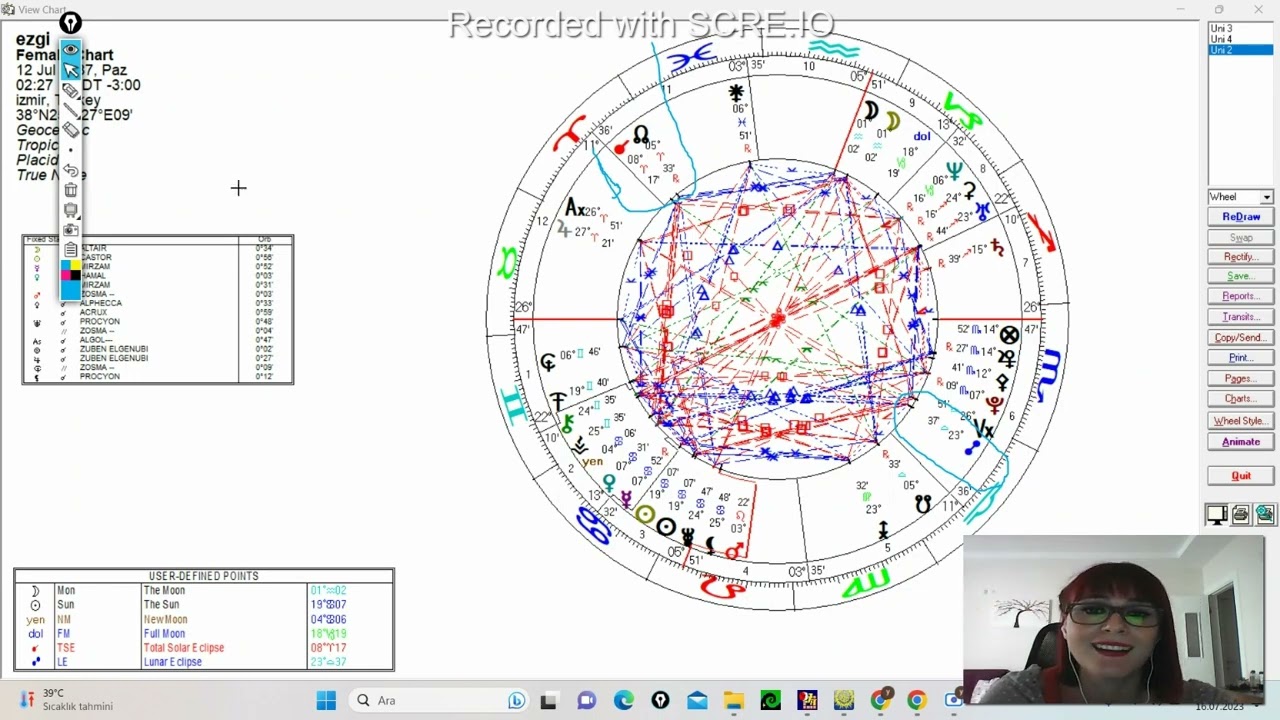Click the Print... button

tap(1240, 358)
